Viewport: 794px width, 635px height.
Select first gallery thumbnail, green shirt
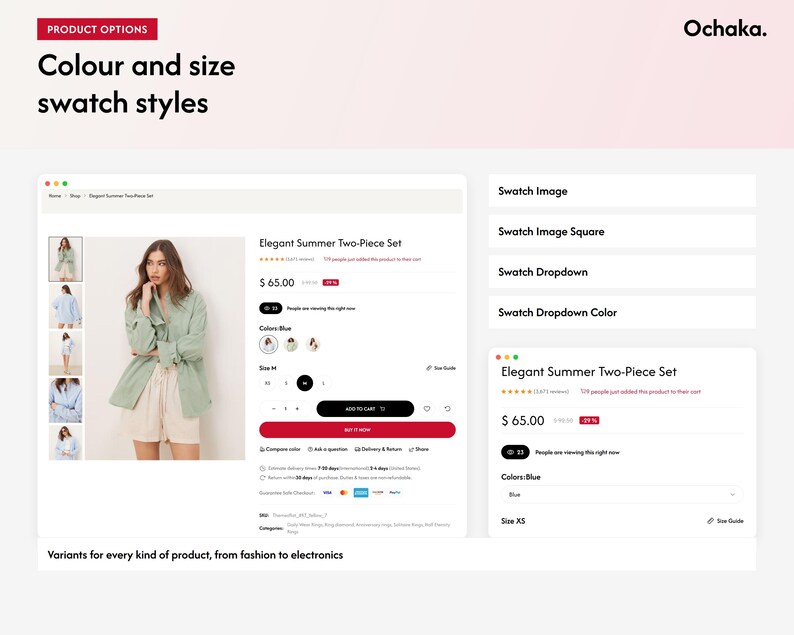coord(65,259)
